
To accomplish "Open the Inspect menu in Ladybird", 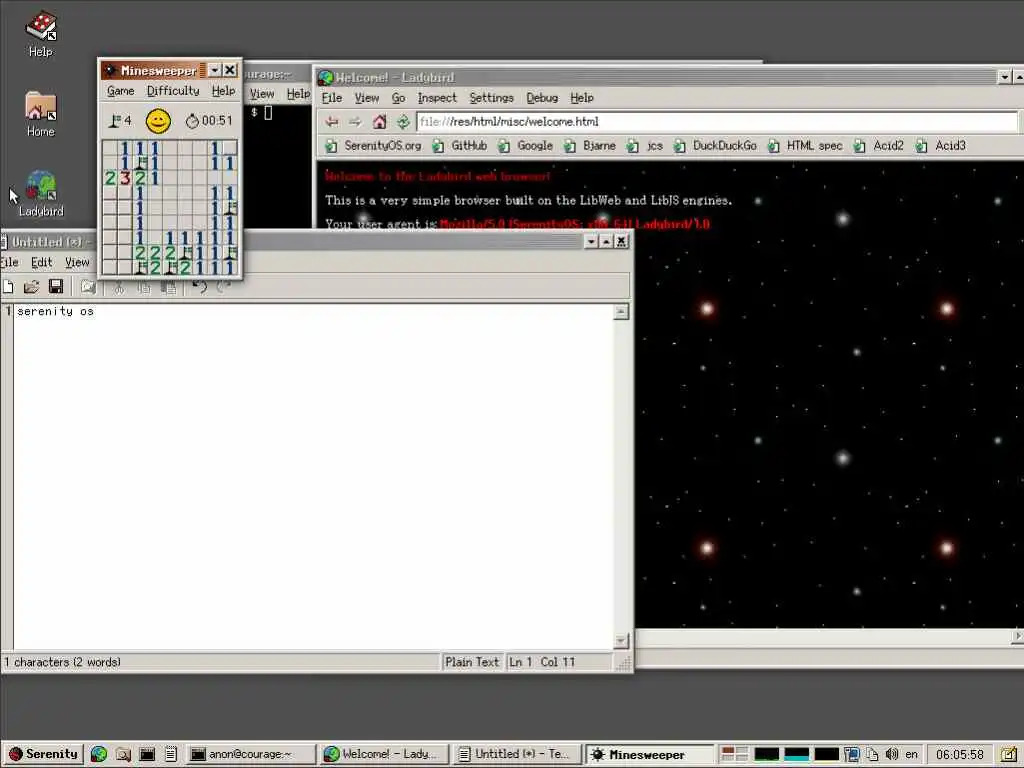I will coord(437,98).
